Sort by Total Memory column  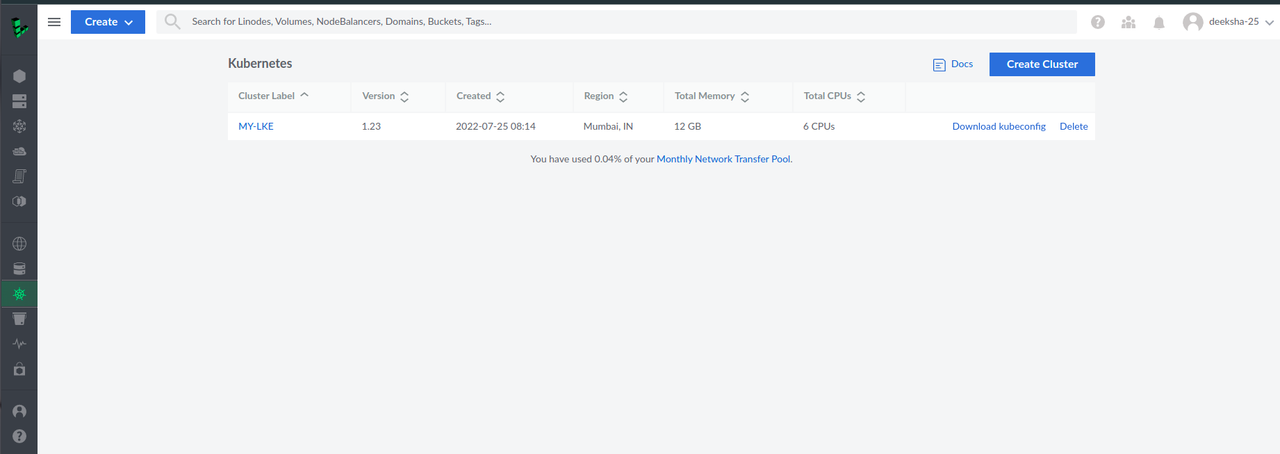tap(712, 97)
